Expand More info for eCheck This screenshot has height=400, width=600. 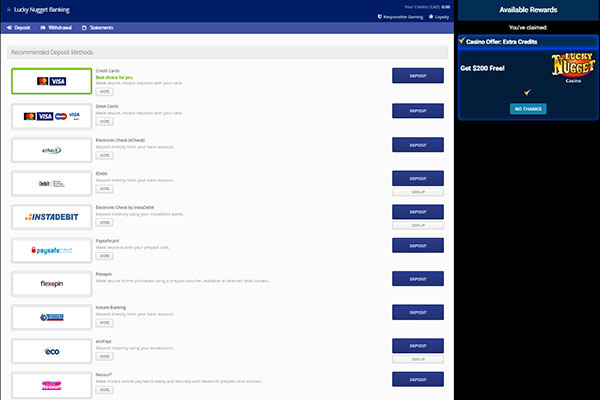[104, 155]
